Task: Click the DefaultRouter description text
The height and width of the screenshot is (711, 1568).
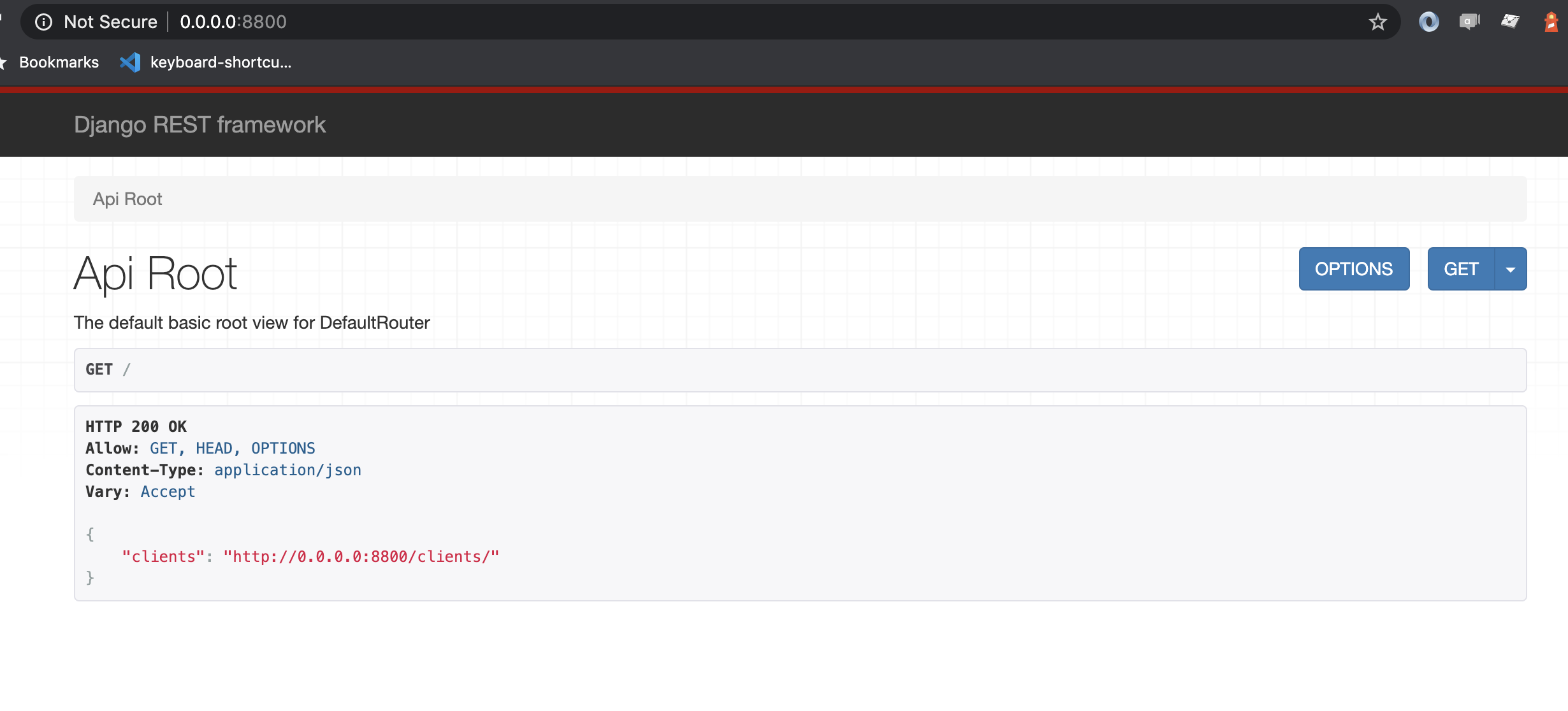Action: (252, 323)
